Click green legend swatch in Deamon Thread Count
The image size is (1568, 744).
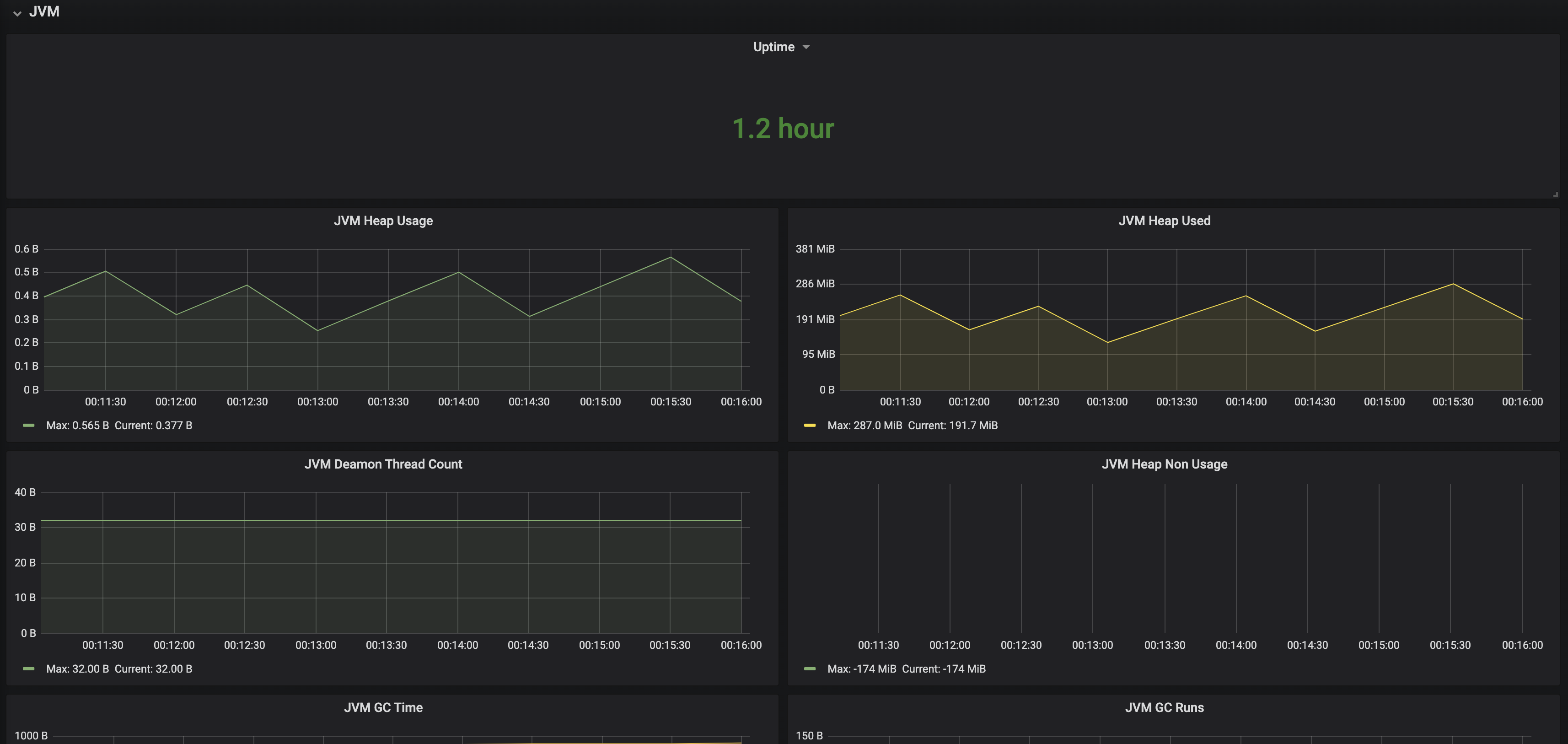click(28, 669)
